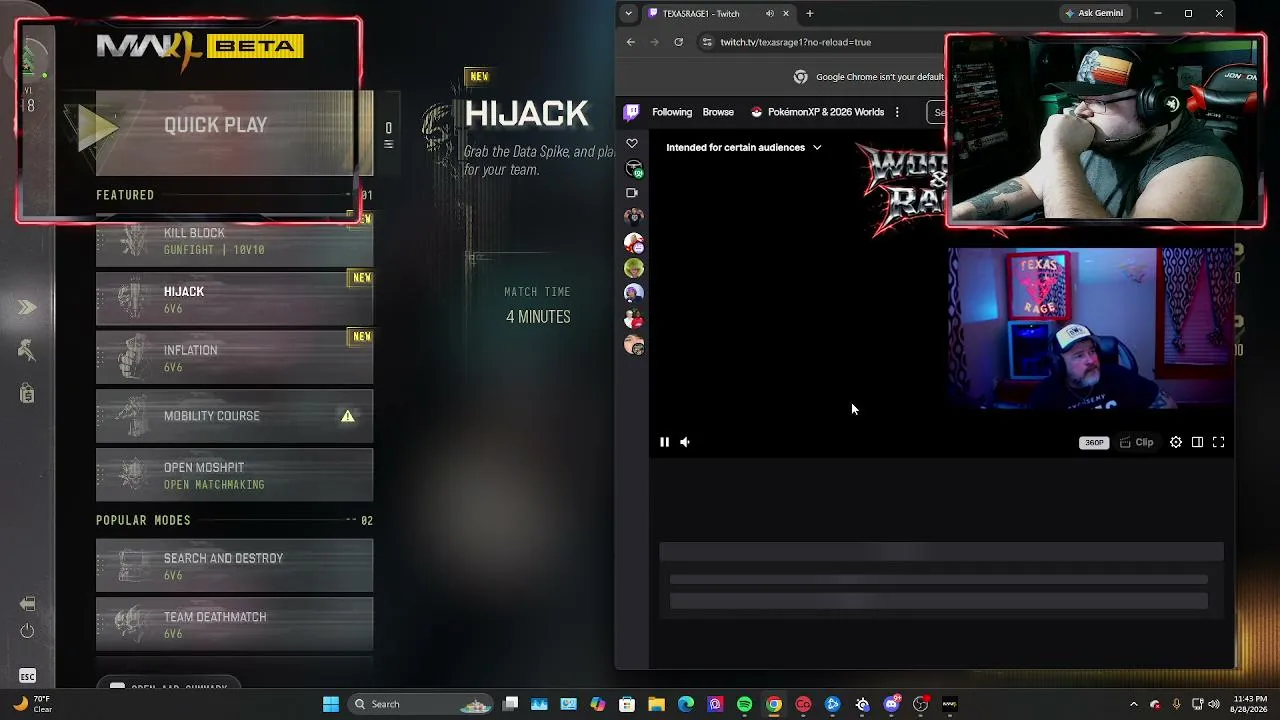Reload the Twitch page
This screenshot has width=1280, height=720.
[678, 42]
